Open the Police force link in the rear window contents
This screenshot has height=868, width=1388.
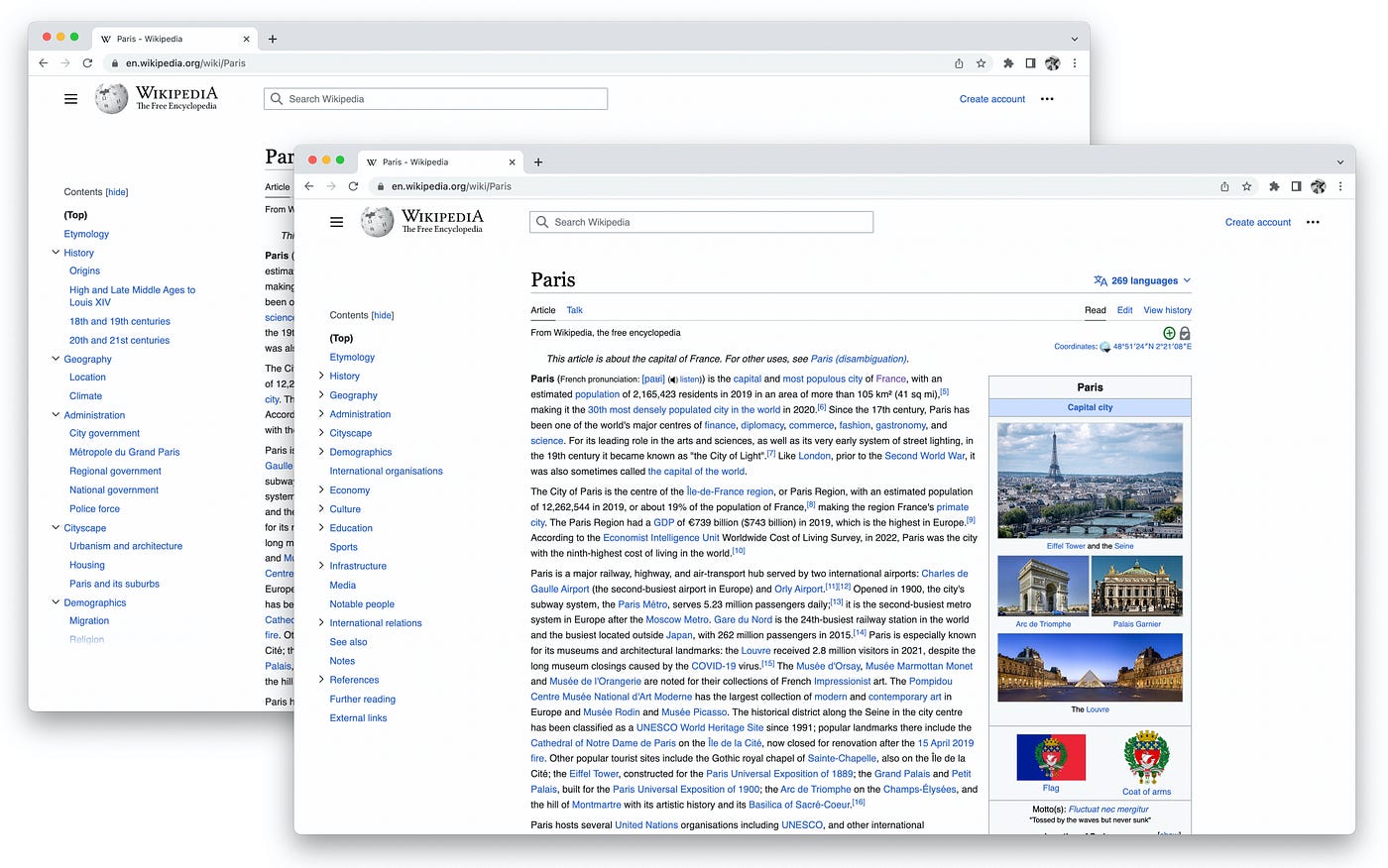94,509
